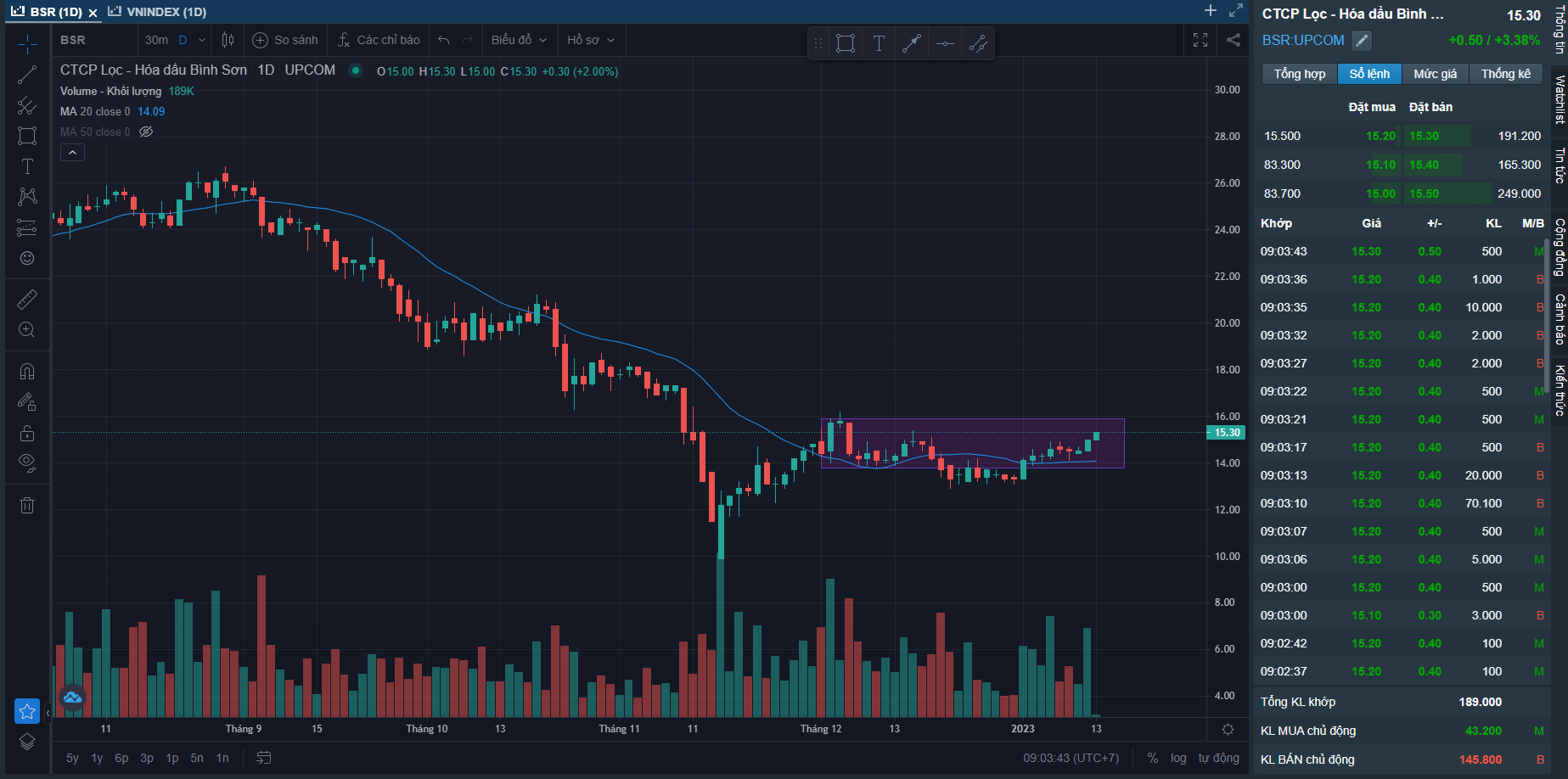The width and height of the screenshot is (1568, 779).
Task: Select the trend line drawing tool
Action: [x=27, y=75]
